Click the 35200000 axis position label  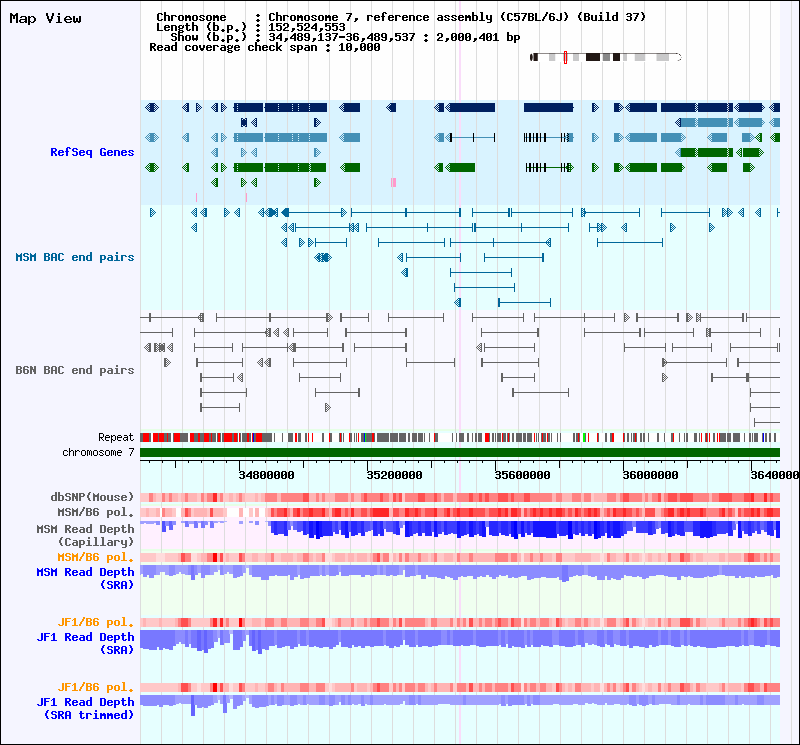(x=394, y=475)
